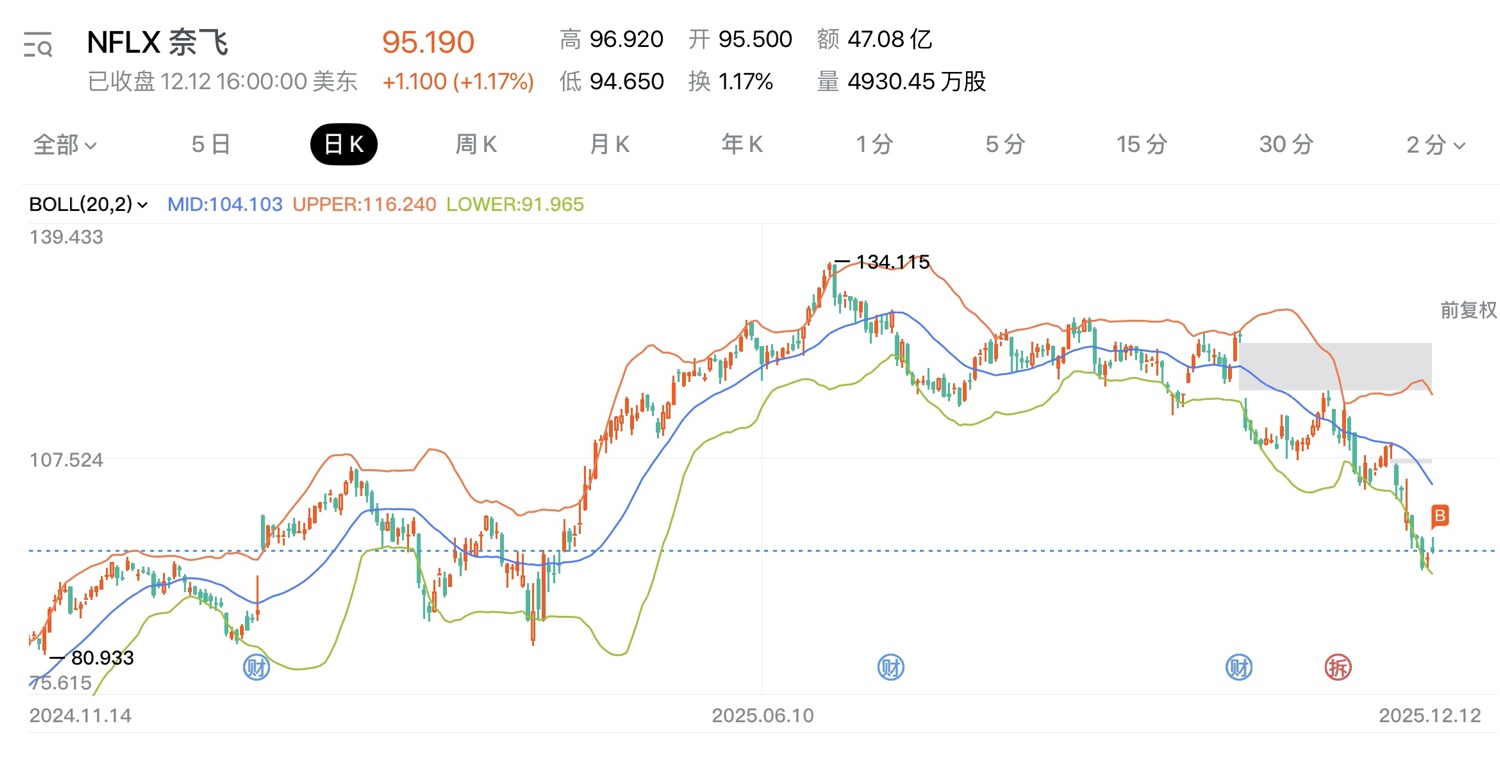Image resolution: width=1500 pixels, height=773 pixels.
Task: Switch to the 周K weekly tab
Action: (x=476, y=145)
